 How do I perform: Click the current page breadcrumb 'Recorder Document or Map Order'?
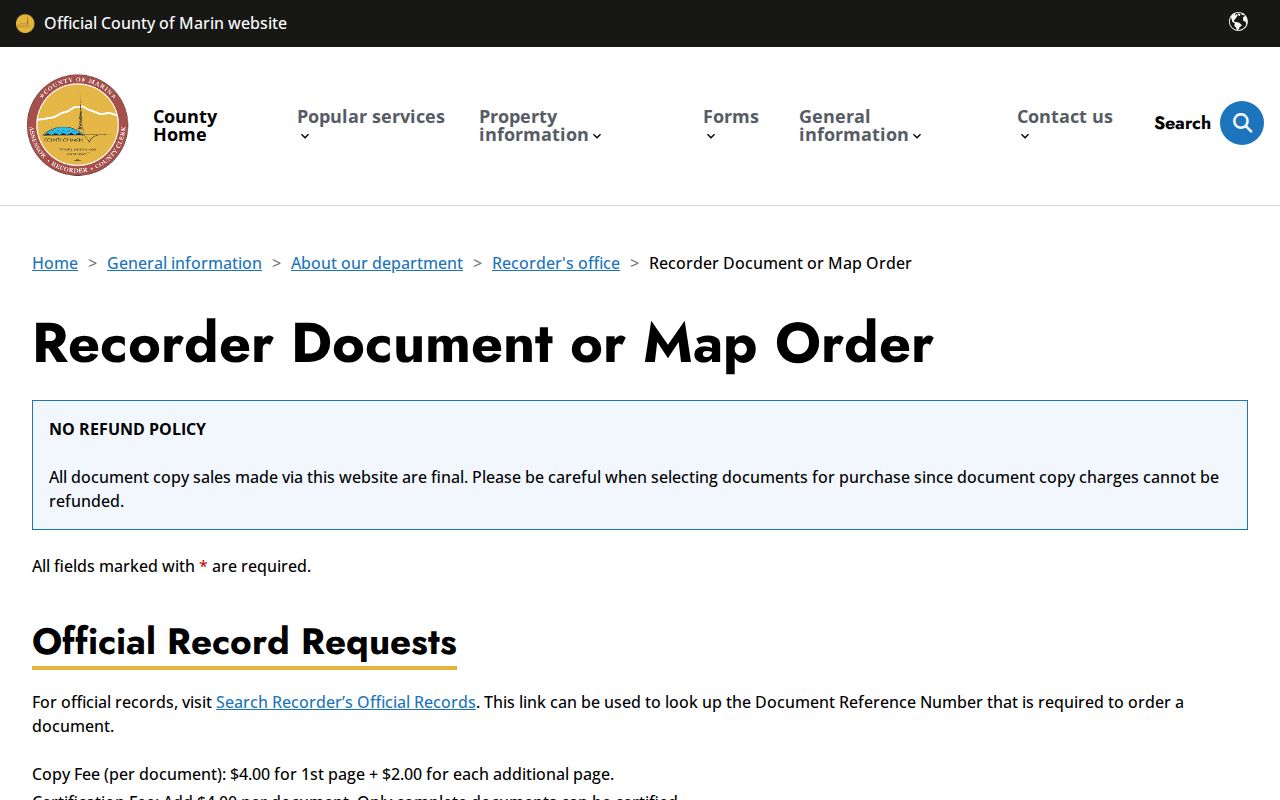click(x=780, y=263)
